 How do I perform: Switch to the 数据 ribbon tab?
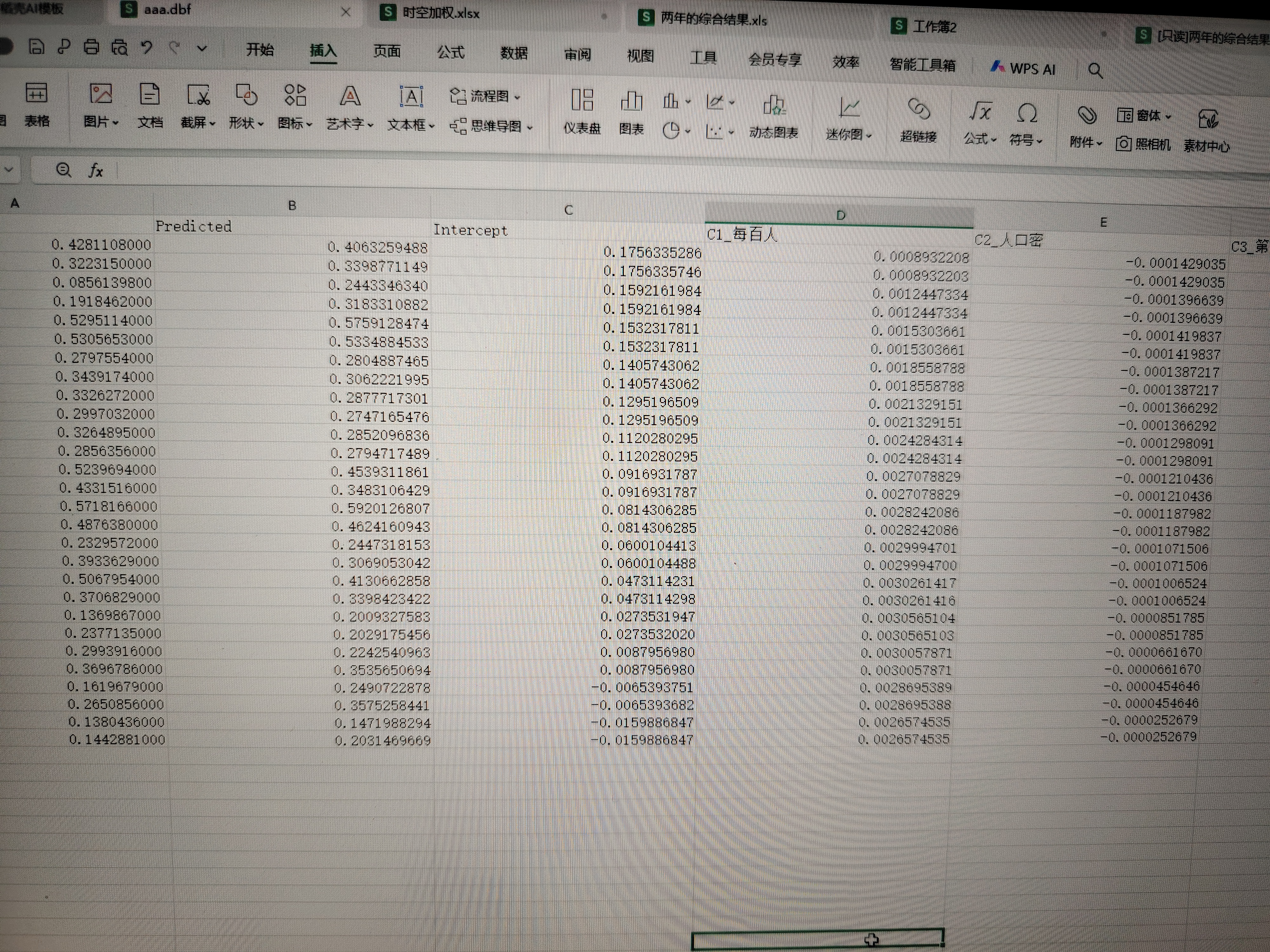pos(514,53)
